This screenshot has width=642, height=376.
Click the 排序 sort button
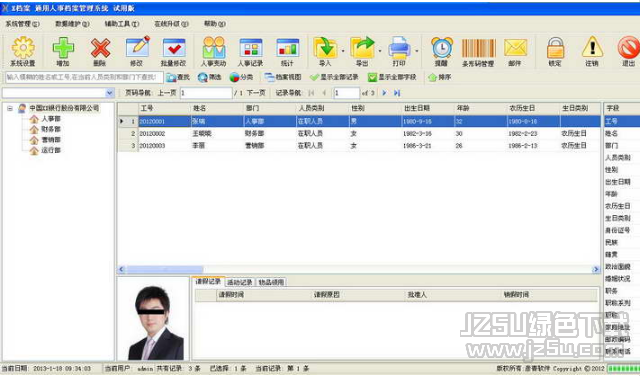[x=439, y=77]
